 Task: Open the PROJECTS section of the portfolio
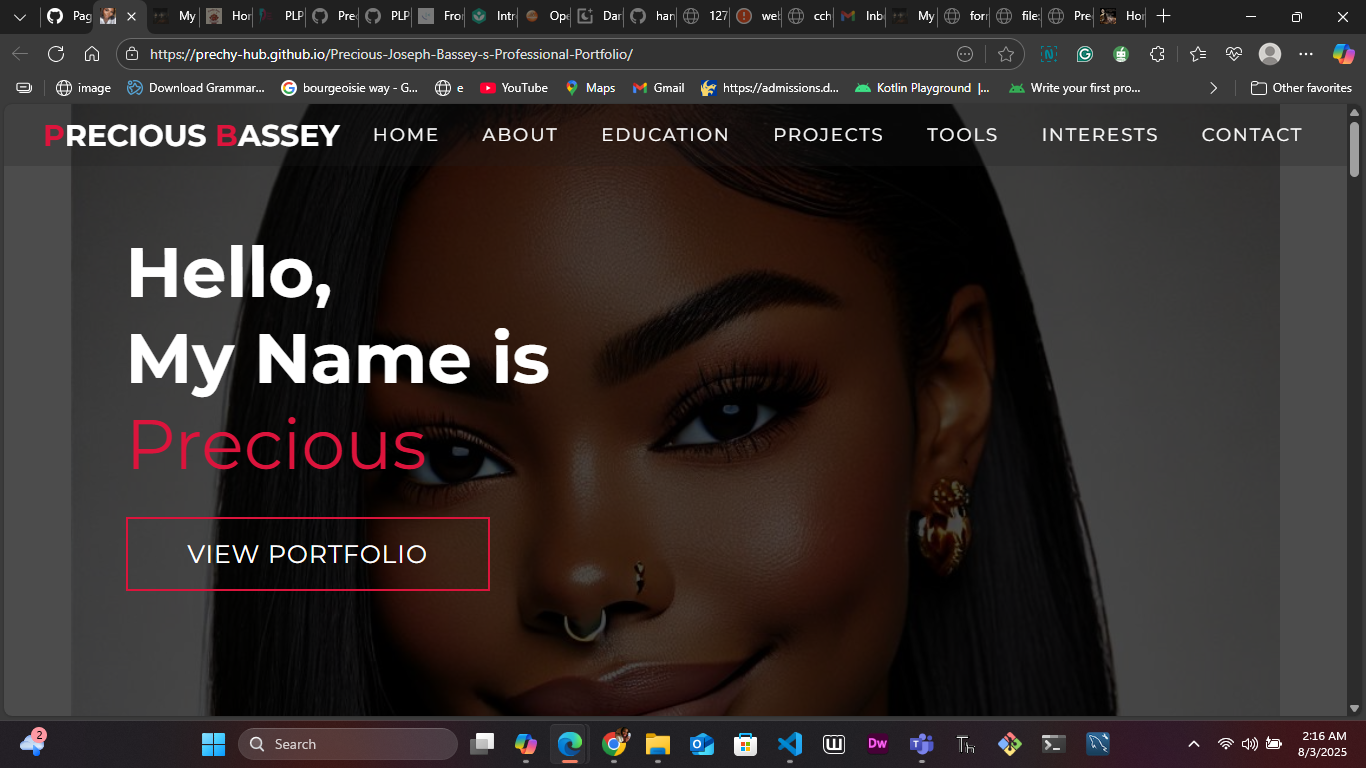click(x=828, y=134)
